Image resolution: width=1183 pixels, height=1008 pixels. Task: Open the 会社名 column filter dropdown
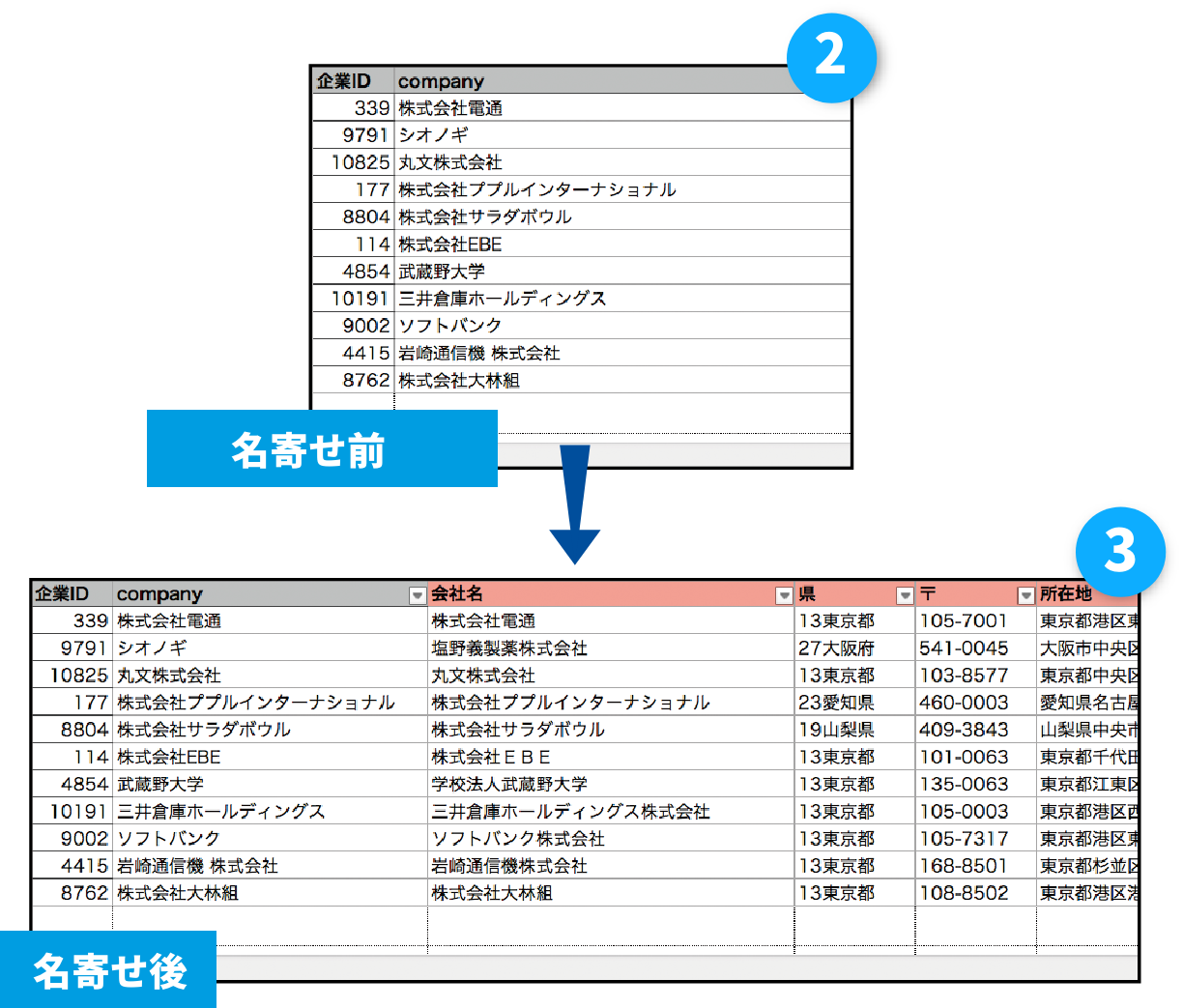[x=785, y=595]
